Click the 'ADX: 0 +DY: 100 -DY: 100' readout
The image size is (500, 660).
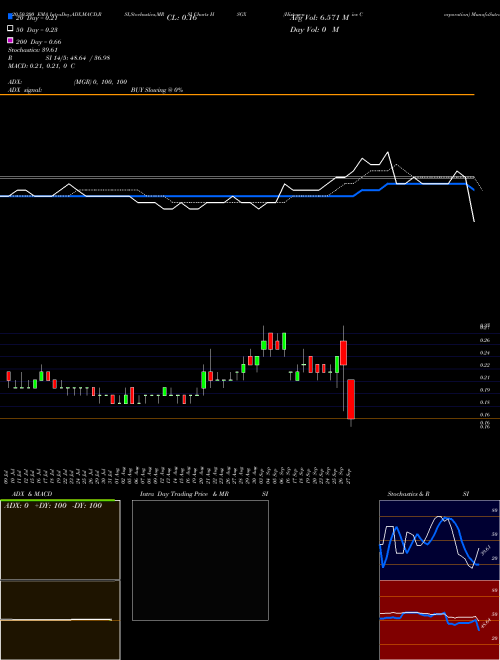pyautogui.click(x=53, y=506)
